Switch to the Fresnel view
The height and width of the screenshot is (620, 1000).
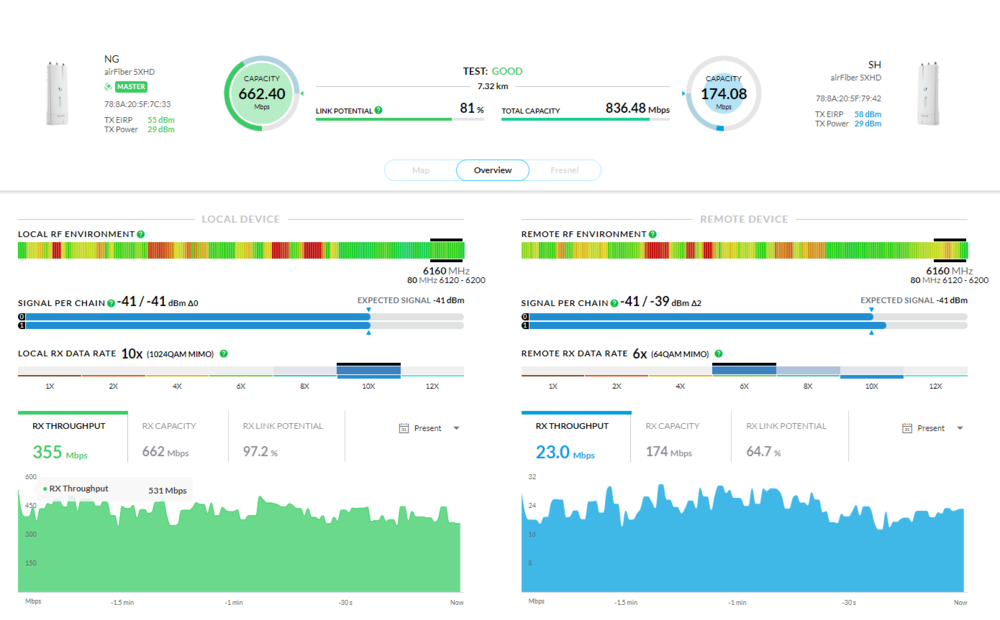564,170
